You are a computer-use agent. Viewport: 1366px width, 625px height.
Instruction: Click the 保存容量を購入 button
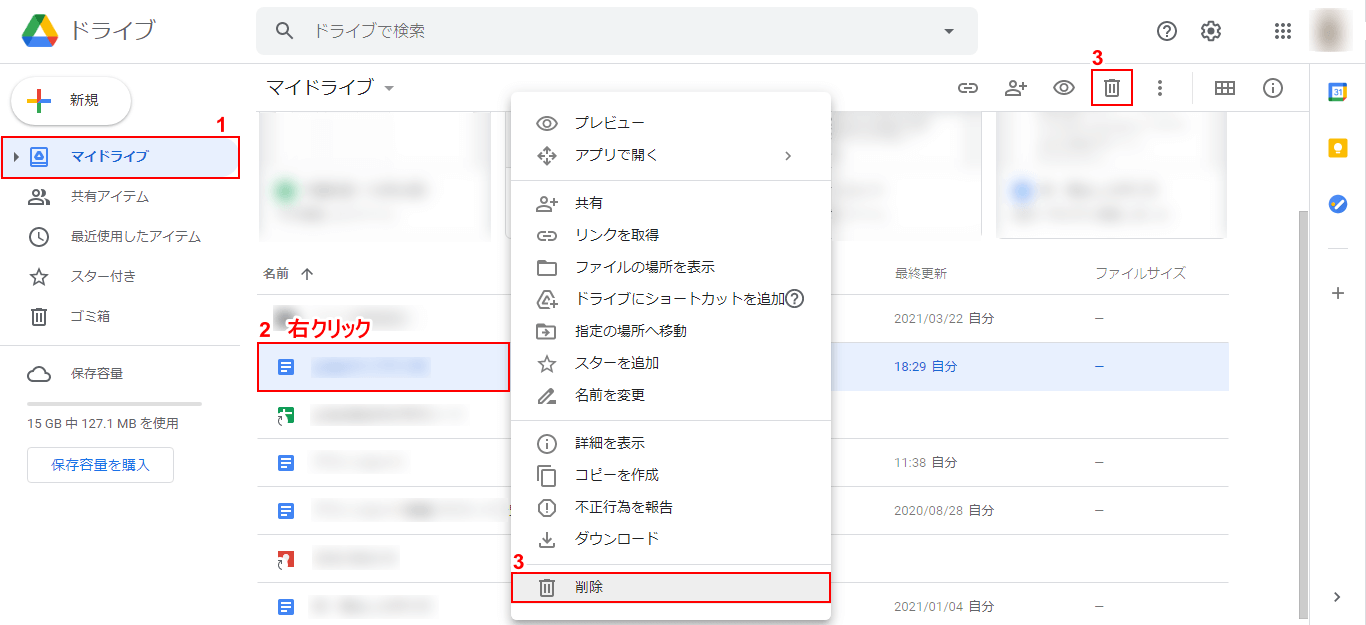tap(100, 465)
